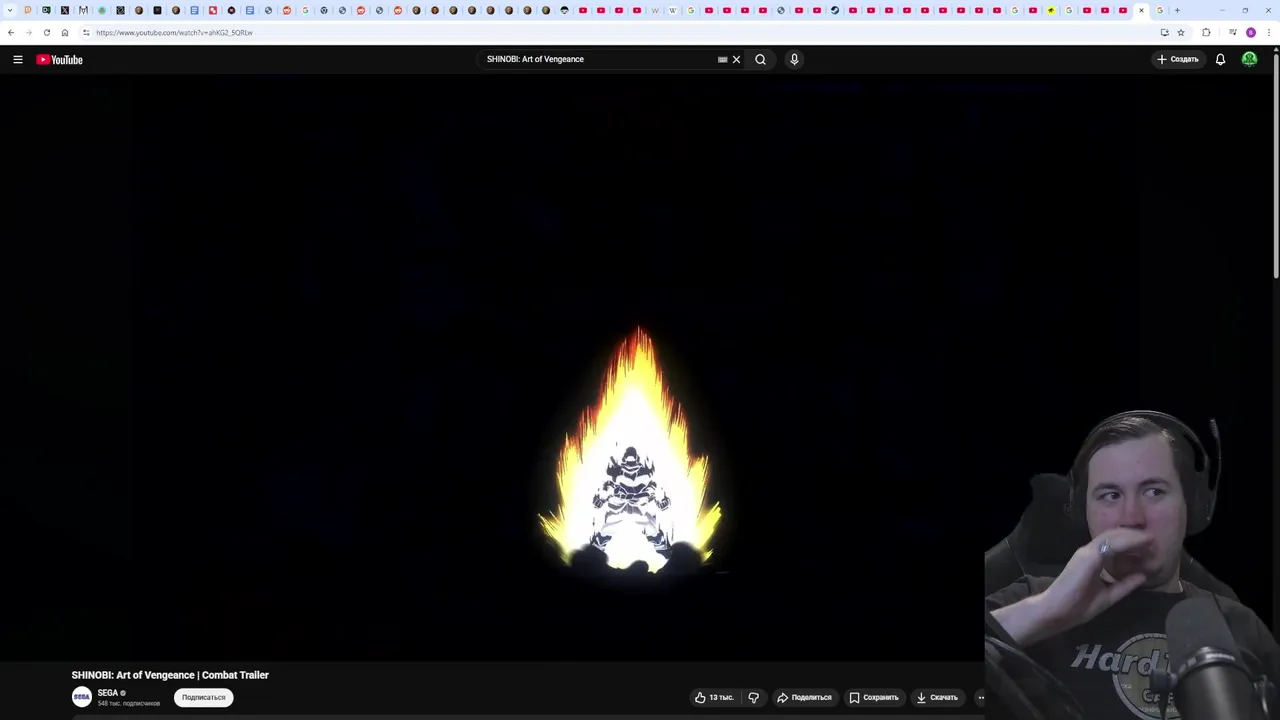Install app icon in the address bar
This screenshot has height=720, width=1280.
[1164, 32]
